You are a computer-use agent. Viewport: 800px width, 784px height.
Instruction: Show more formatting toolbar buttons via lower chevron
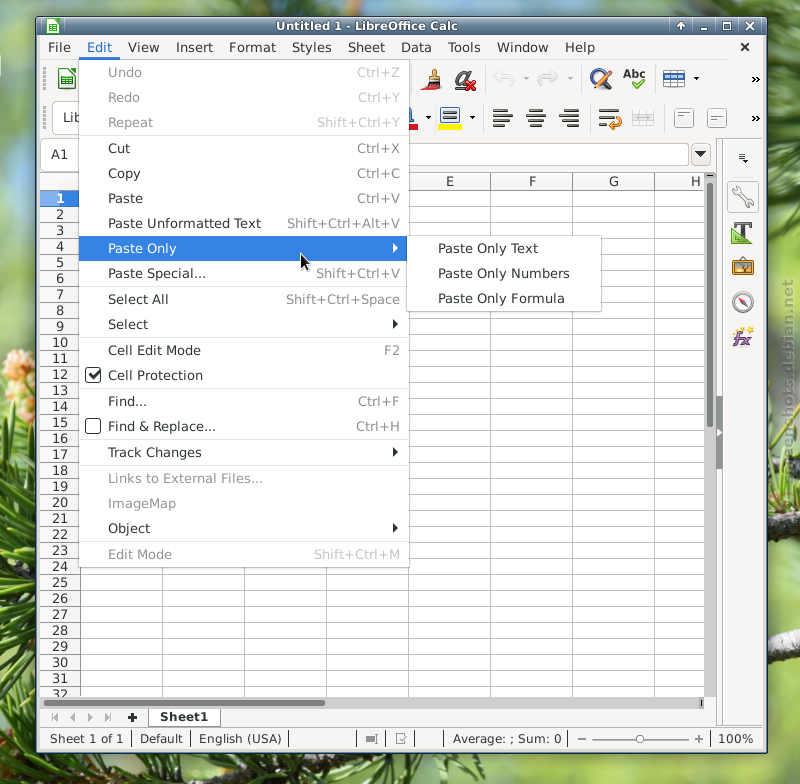(x=756, y=119)
